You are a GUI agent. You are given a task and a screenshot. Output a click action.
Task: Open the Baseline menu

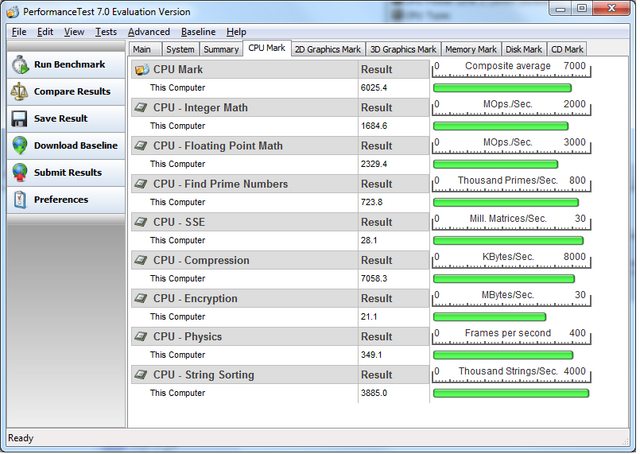198,32
